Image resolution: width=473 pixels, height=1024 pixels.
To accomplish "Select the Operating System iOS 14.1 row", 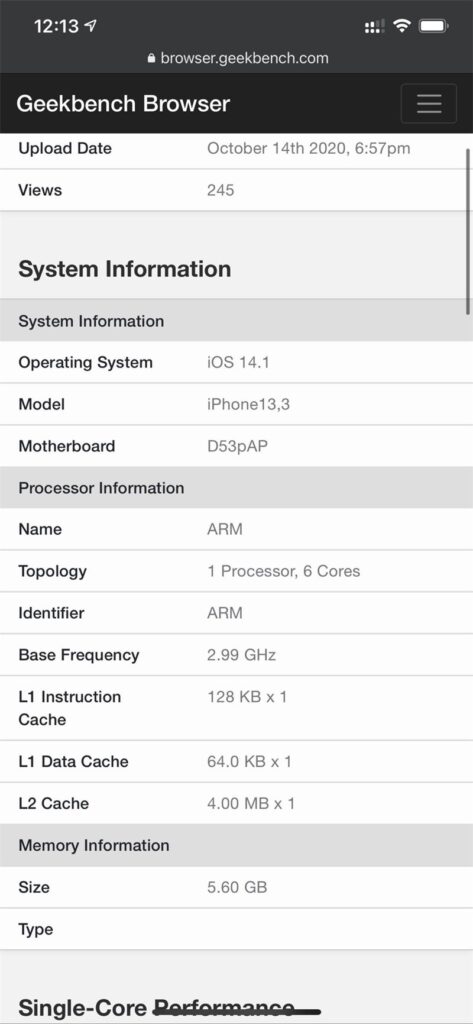I will coord(236,362).
